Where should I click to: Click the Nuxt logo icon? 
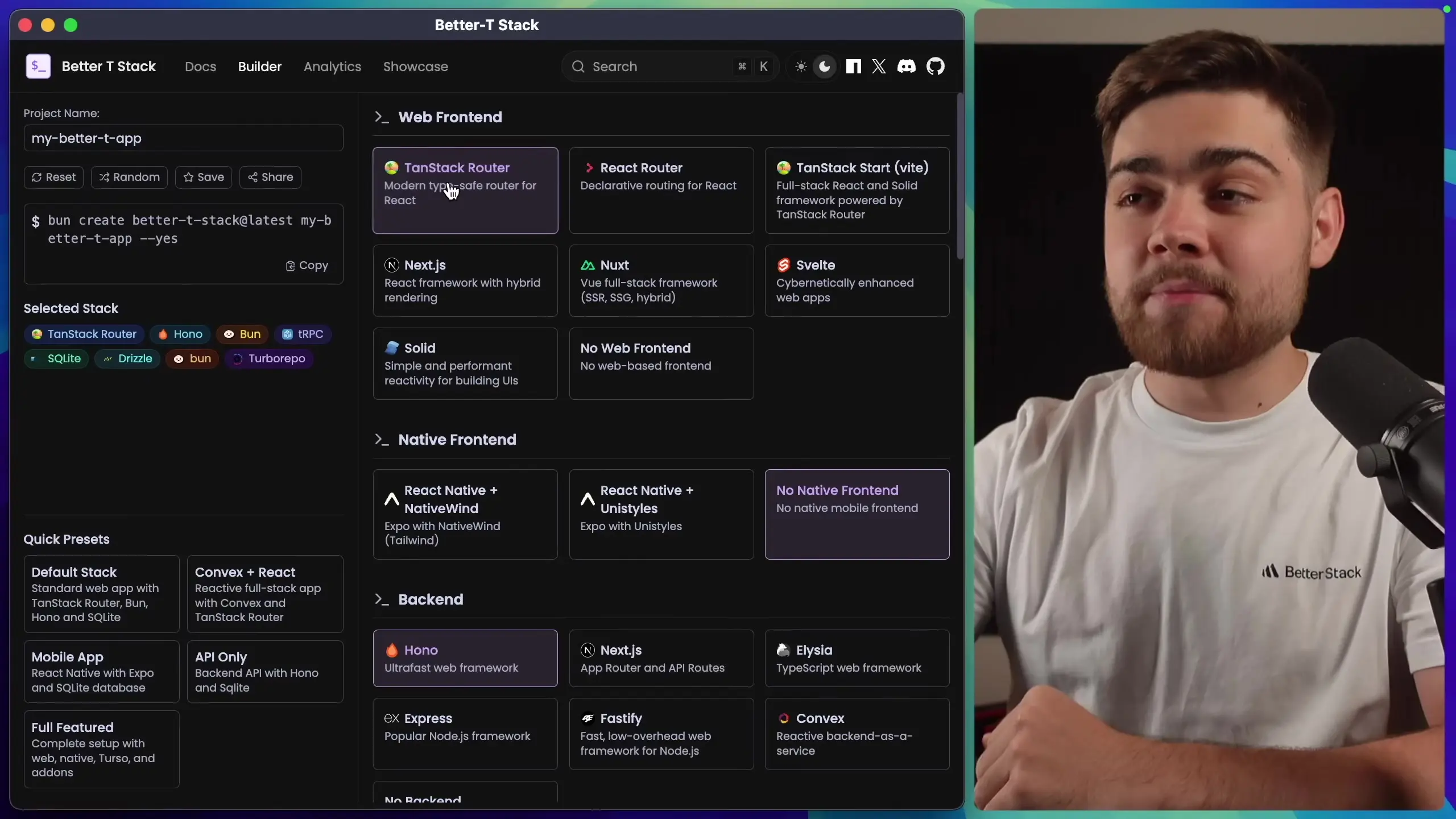(588, 265)
